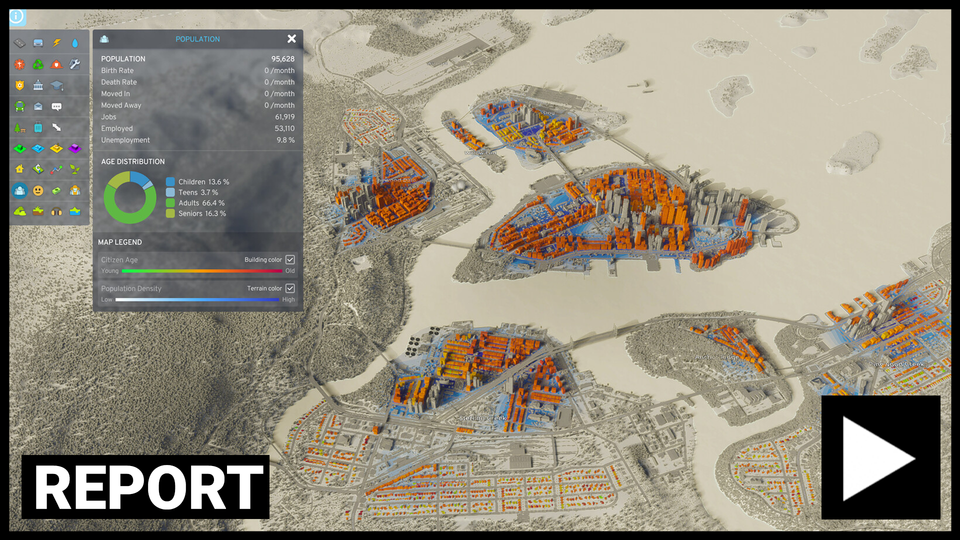
Task: Select the suitcase Tourism info view
Action: pyautogui.click(x=38, y=127)
